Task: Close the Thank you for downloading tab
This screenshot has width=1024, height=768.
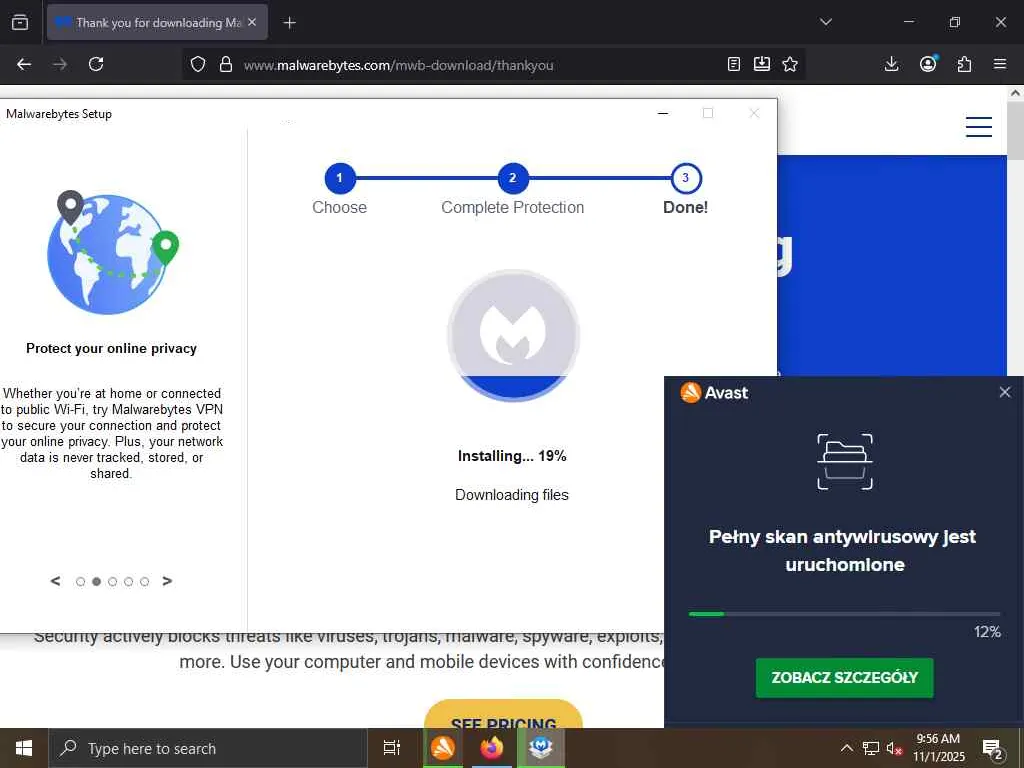Action: click(253, 22)
